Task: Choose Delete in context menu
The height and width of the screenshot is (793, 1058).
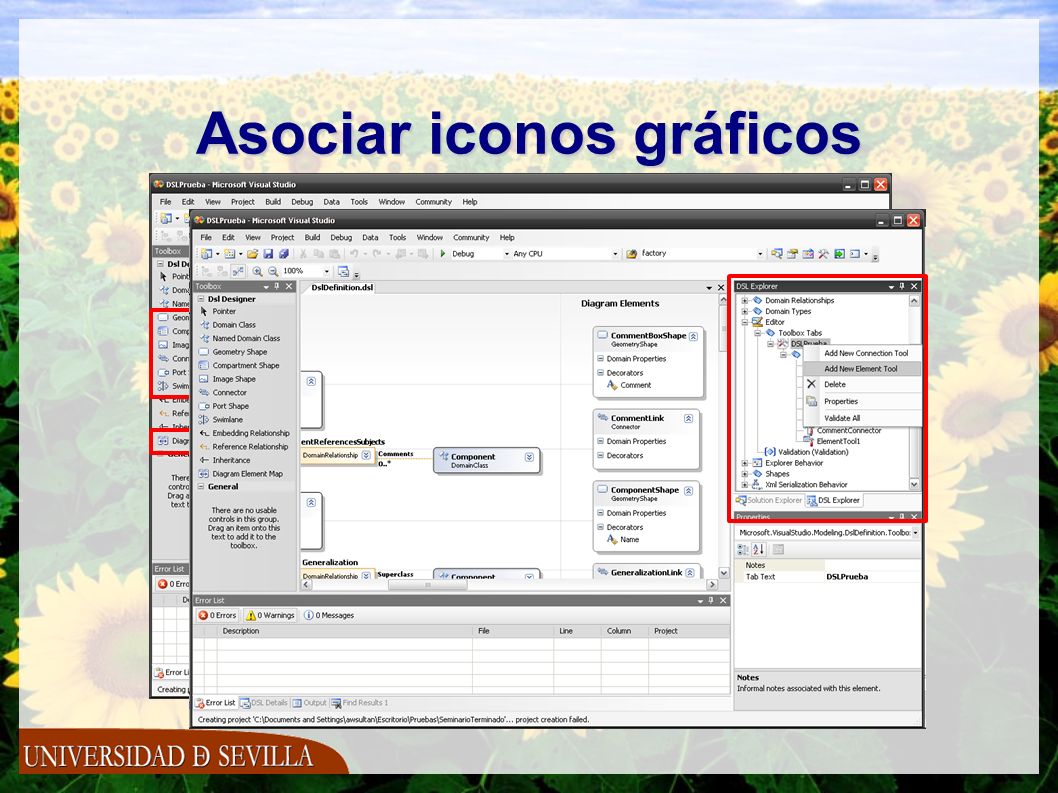Action: (862, 384)
